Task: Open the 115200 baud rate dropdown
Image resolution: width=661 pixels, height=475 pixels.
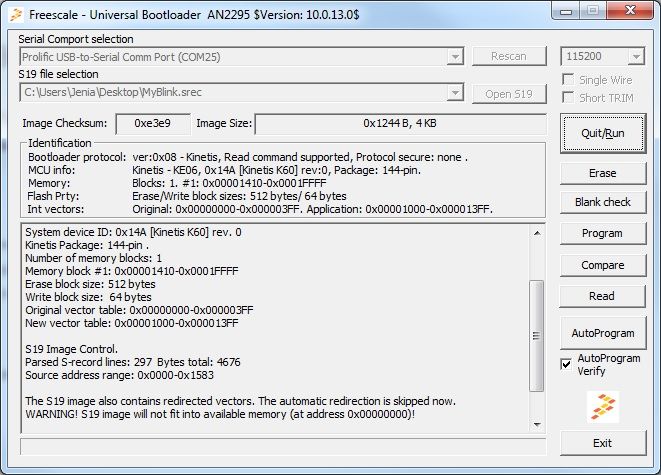Action: click(636, 56)
